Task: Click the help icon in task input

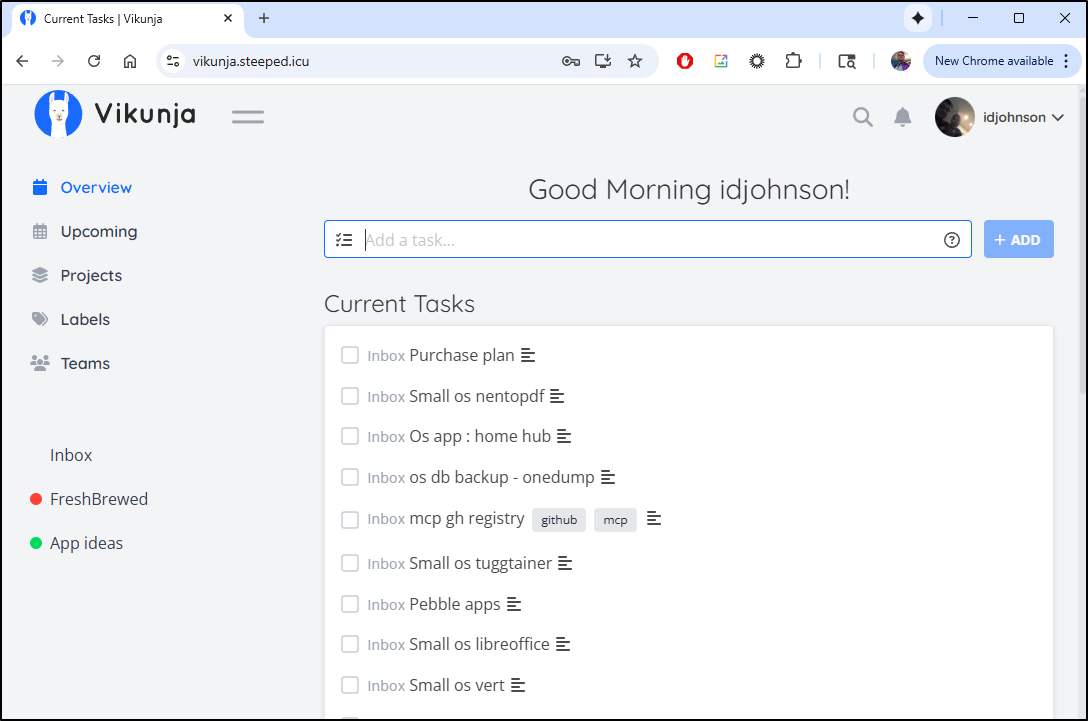Action: click(951, 240)
